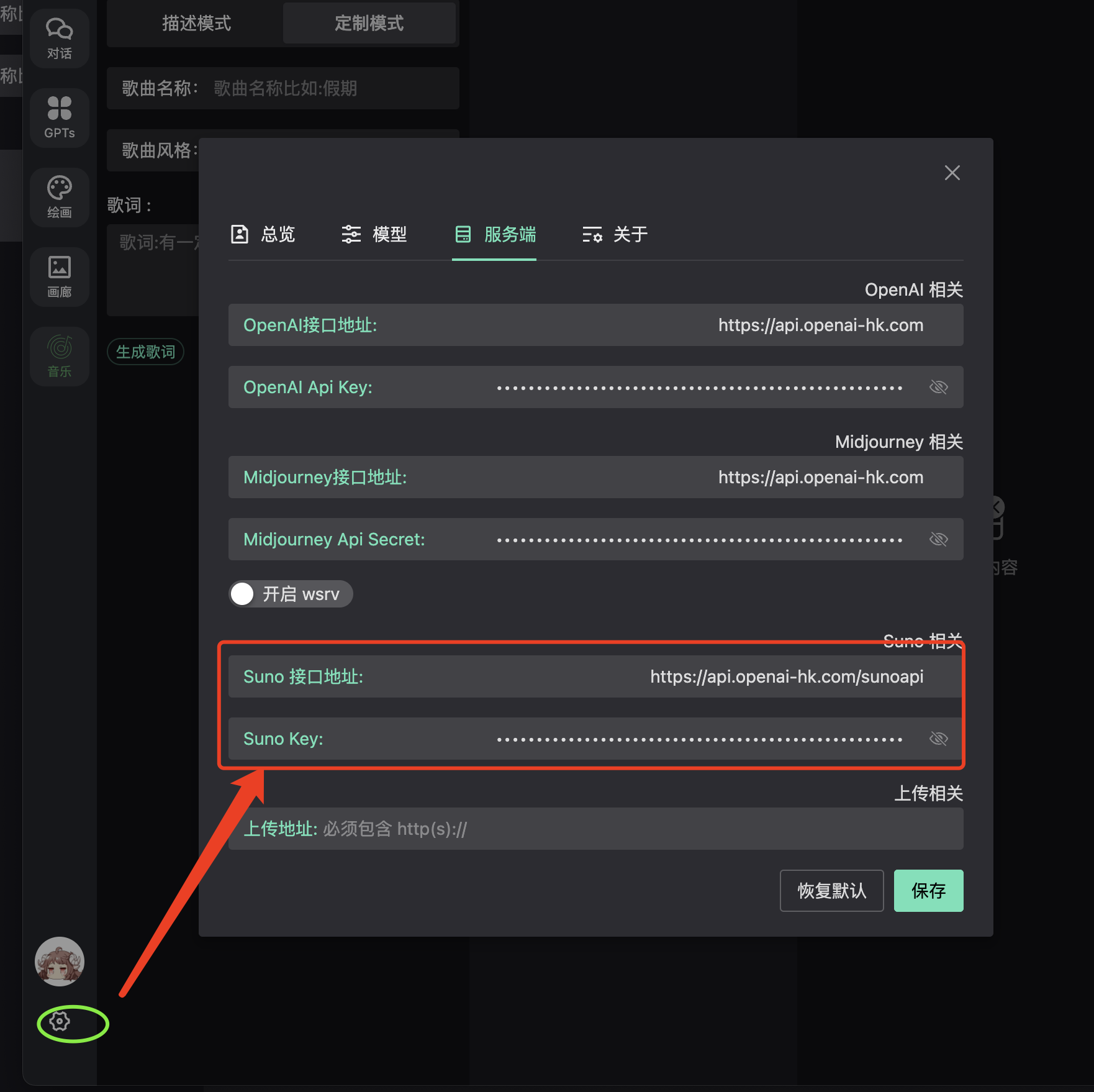Screen dimensions: 1094x1092
Task: Open settings gear icon at sidebar bottom
Action: click(60, 1021)
